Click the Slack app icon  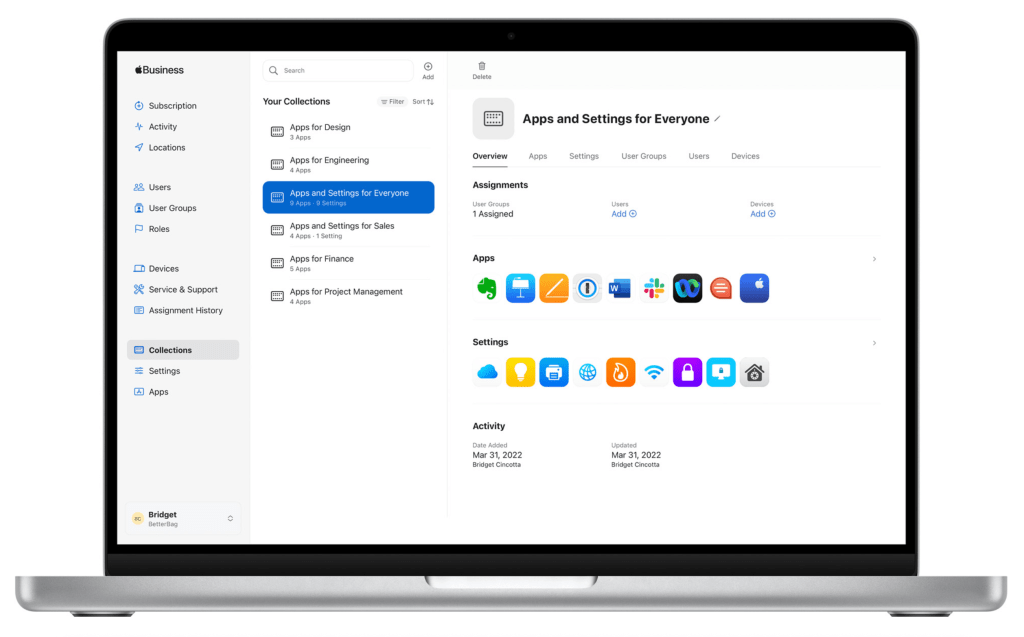click(x=654, y=289)
